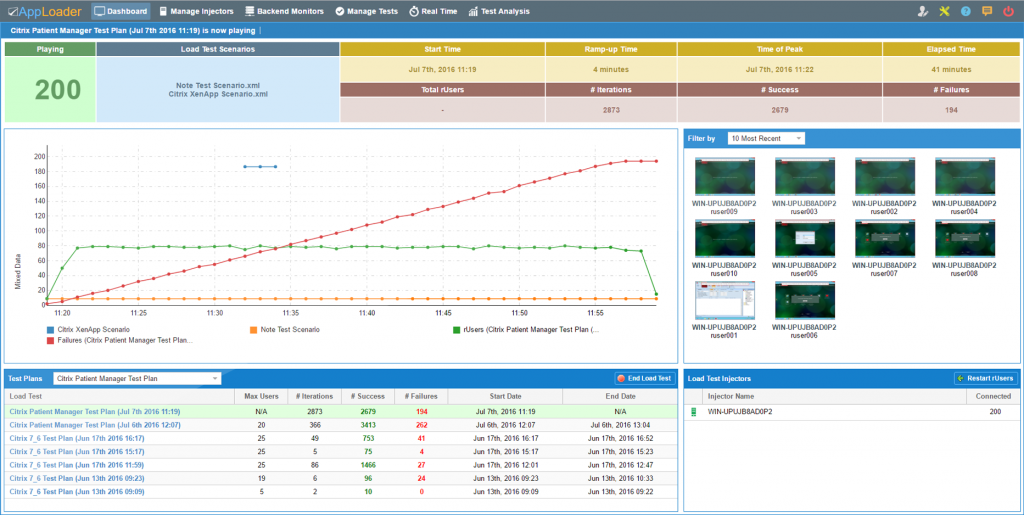This screenshot has width=1024, height=515.
Task: Click the red power logout icon
Action: [x=1008, y=11]
